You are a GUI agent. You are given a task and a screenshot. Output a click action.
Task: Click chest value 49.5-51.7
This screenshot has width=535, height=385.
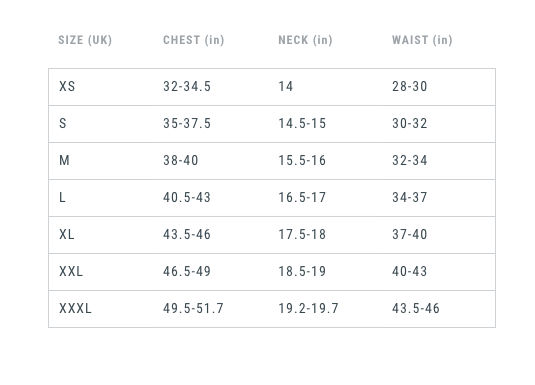pos(193,309)
